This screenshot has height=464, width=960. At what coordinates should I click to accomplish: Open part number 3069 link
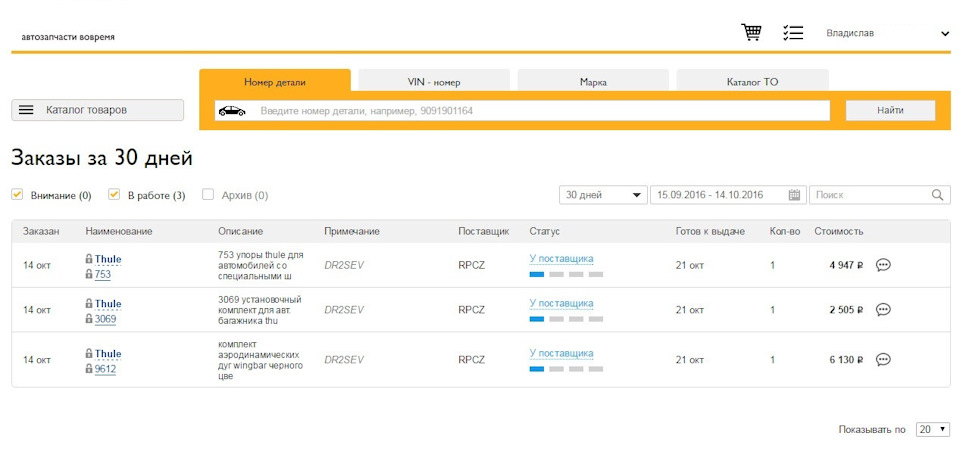point(105,319)
